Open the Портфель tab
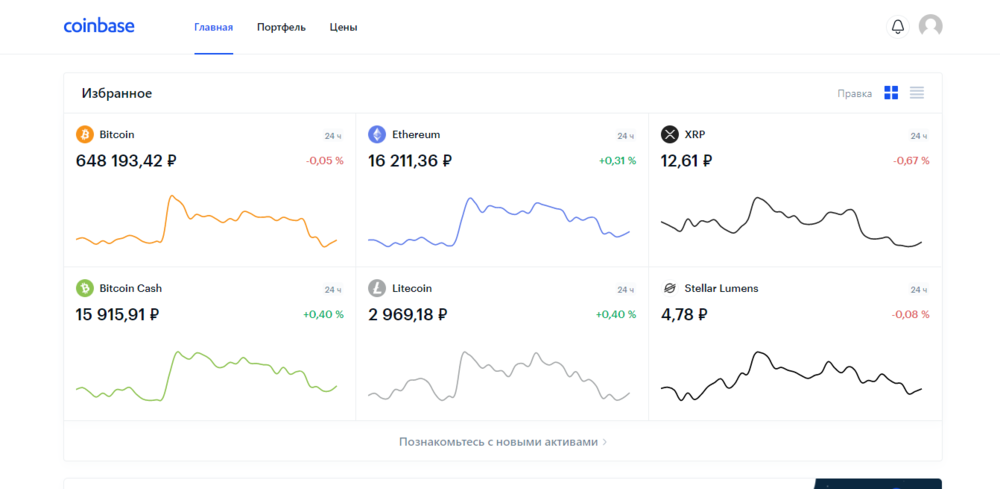The image size is (1000, 489). (x=281, y=27)
